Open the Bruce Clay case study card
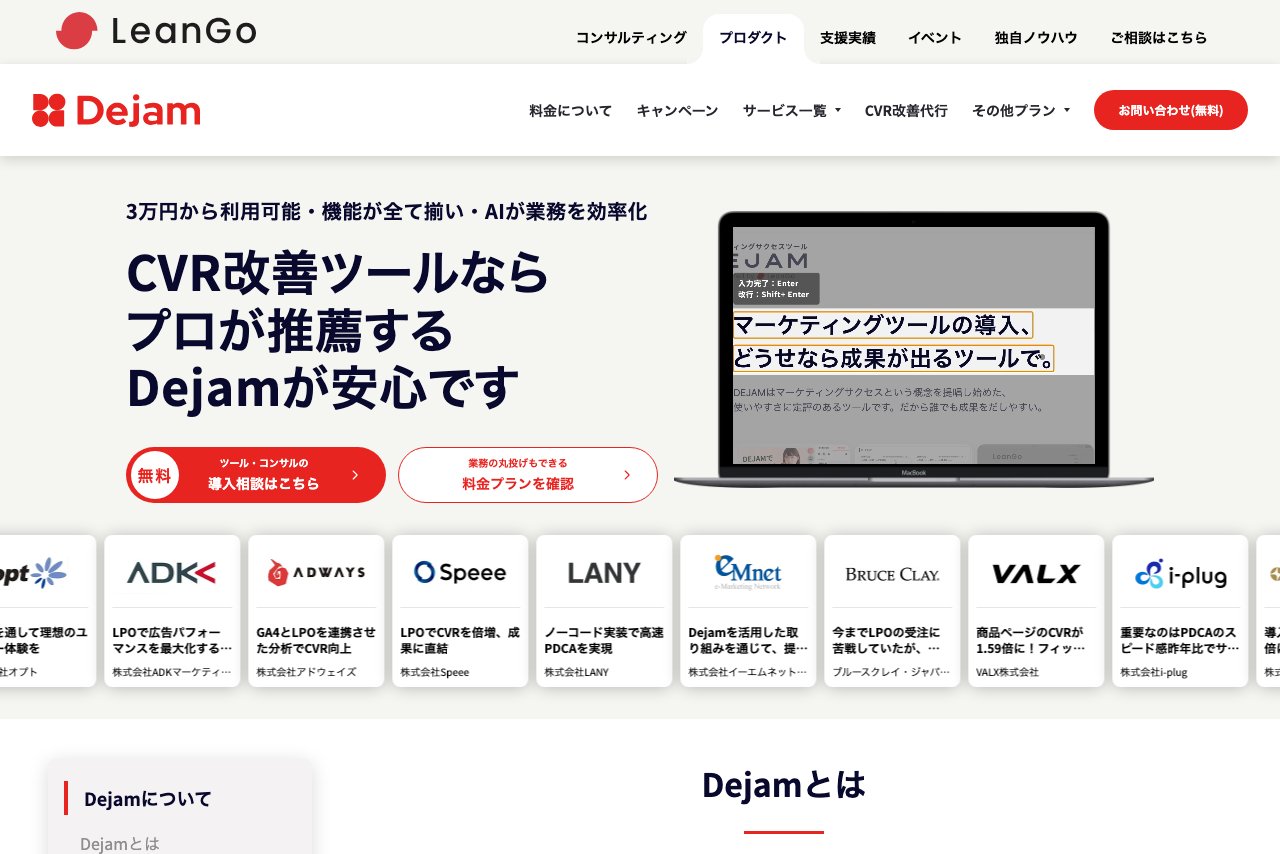1280x854 pixels. pyautogui.click(x=892, y=611)
